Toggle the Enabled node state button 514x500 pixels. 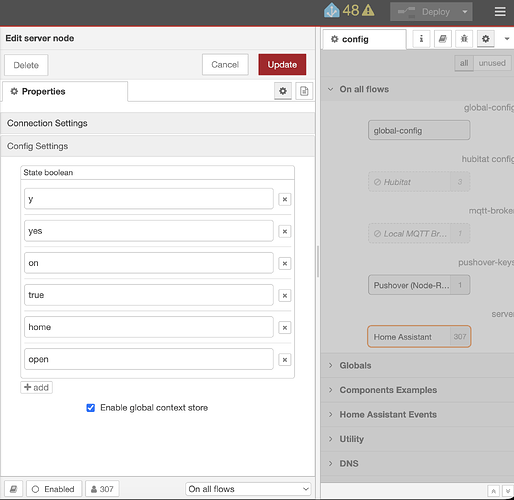[54, 489]
